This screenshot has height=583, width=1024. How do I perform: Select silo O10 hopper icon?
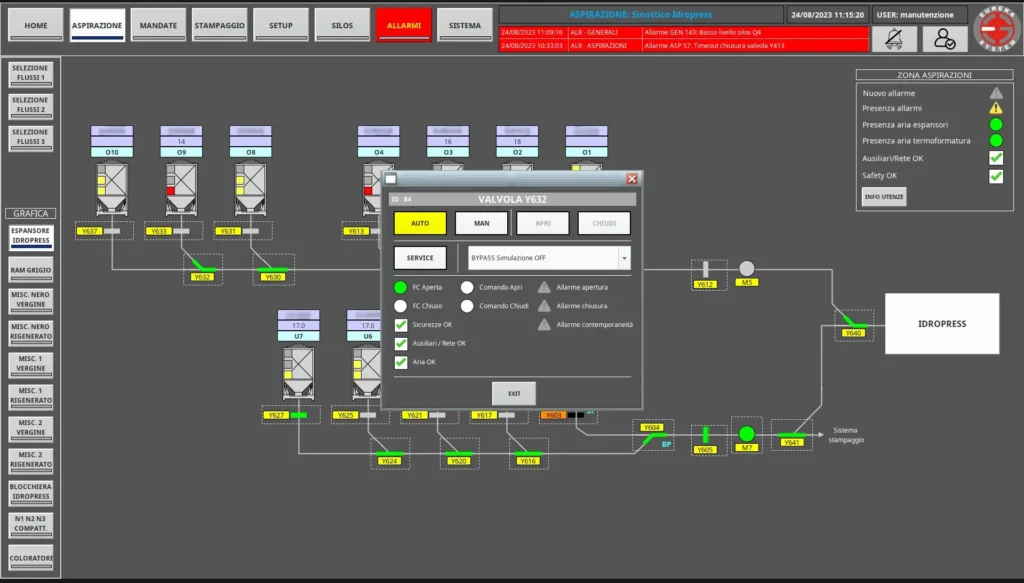(112, 189)
